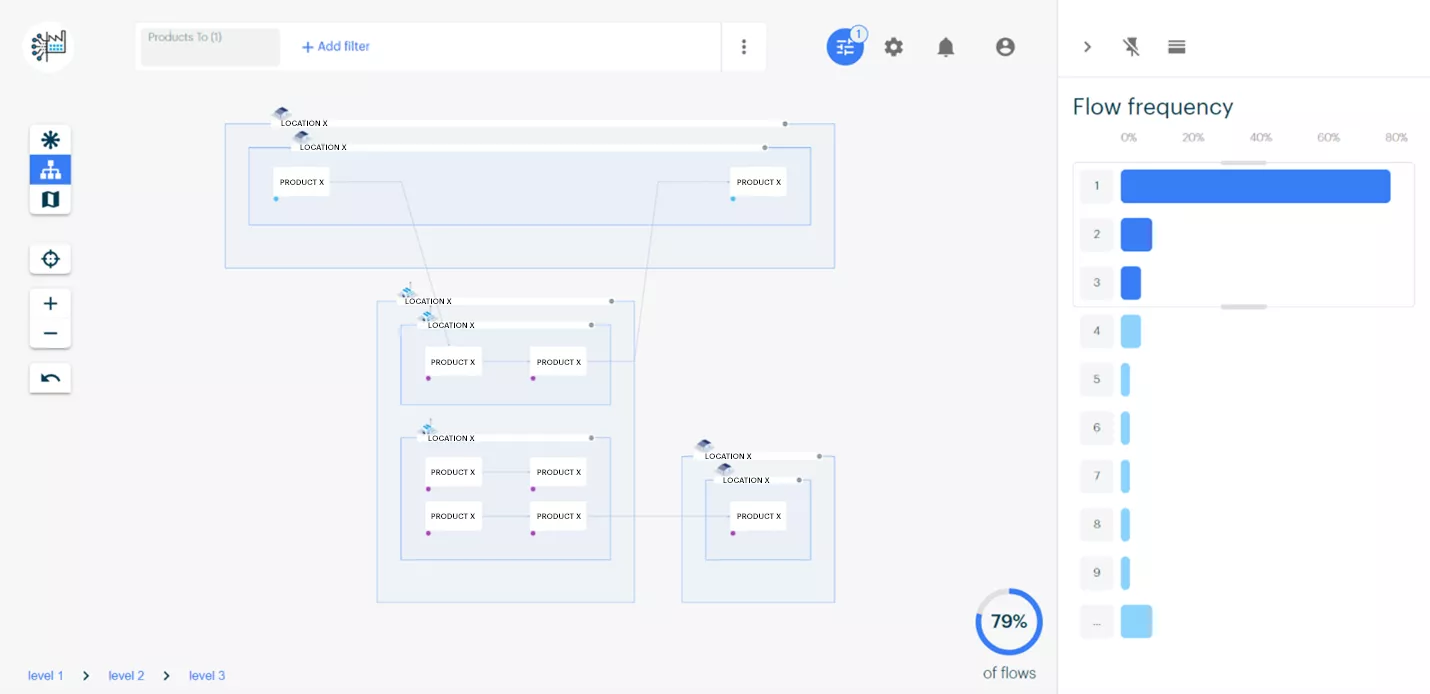Switch to the map view icon
This screenshot has width=1430, height=694.
[50, 200]
